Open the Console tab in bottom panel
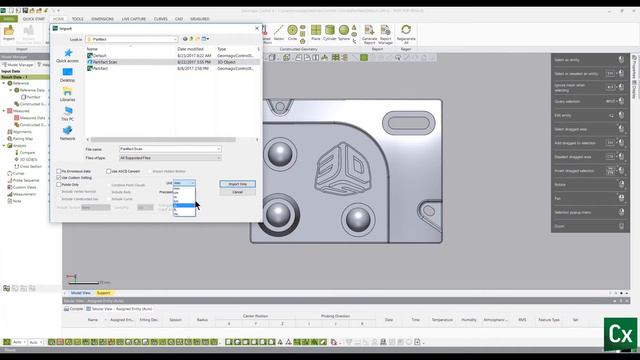Screen dimensions: 640x360 [x=73, y=309]
